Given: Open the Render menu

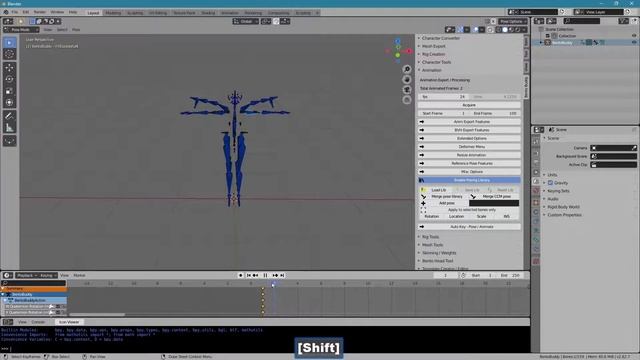Looking at the screenshot, I should tap(40, 12).
